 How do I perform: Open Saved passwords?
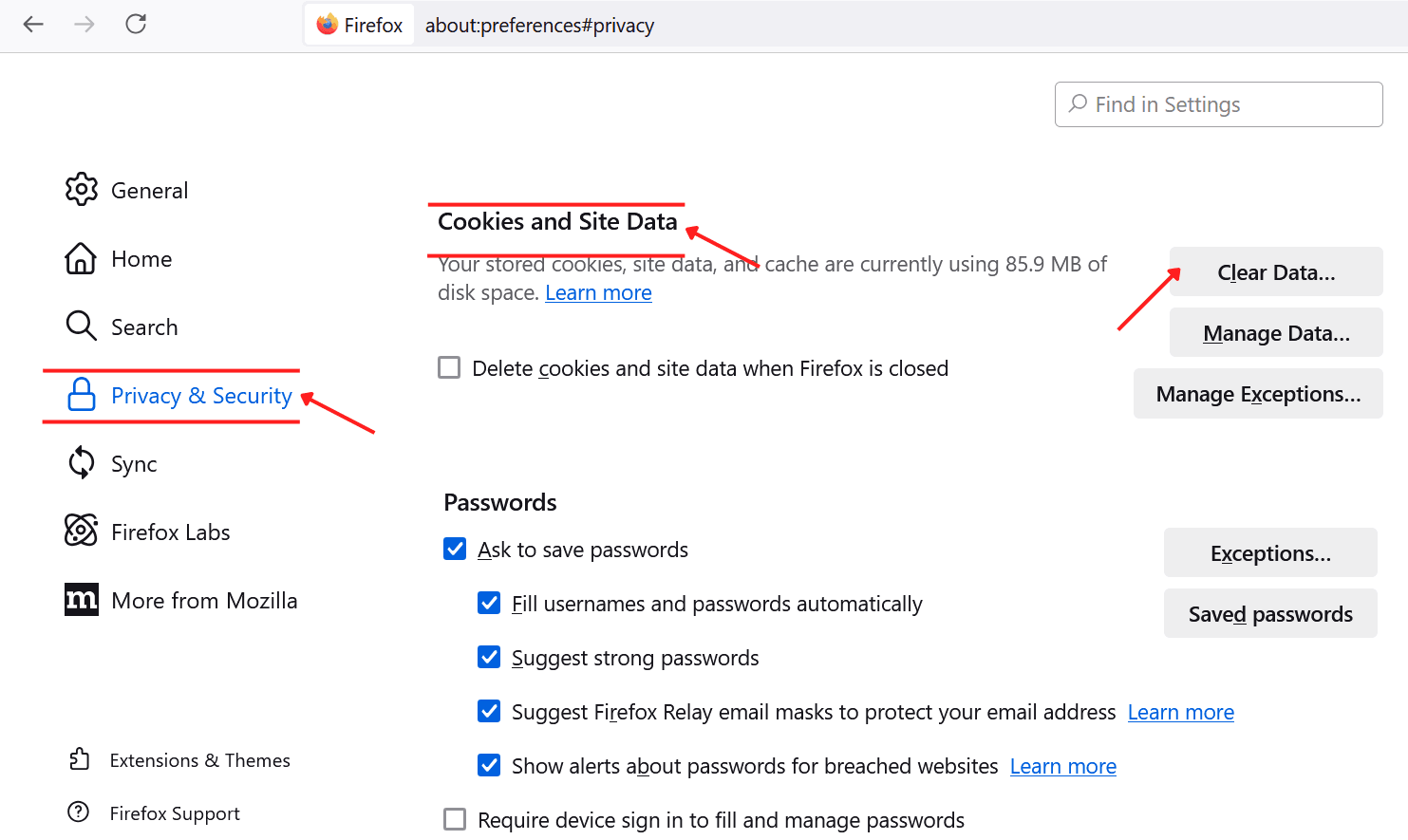(x=1270, y=613)
